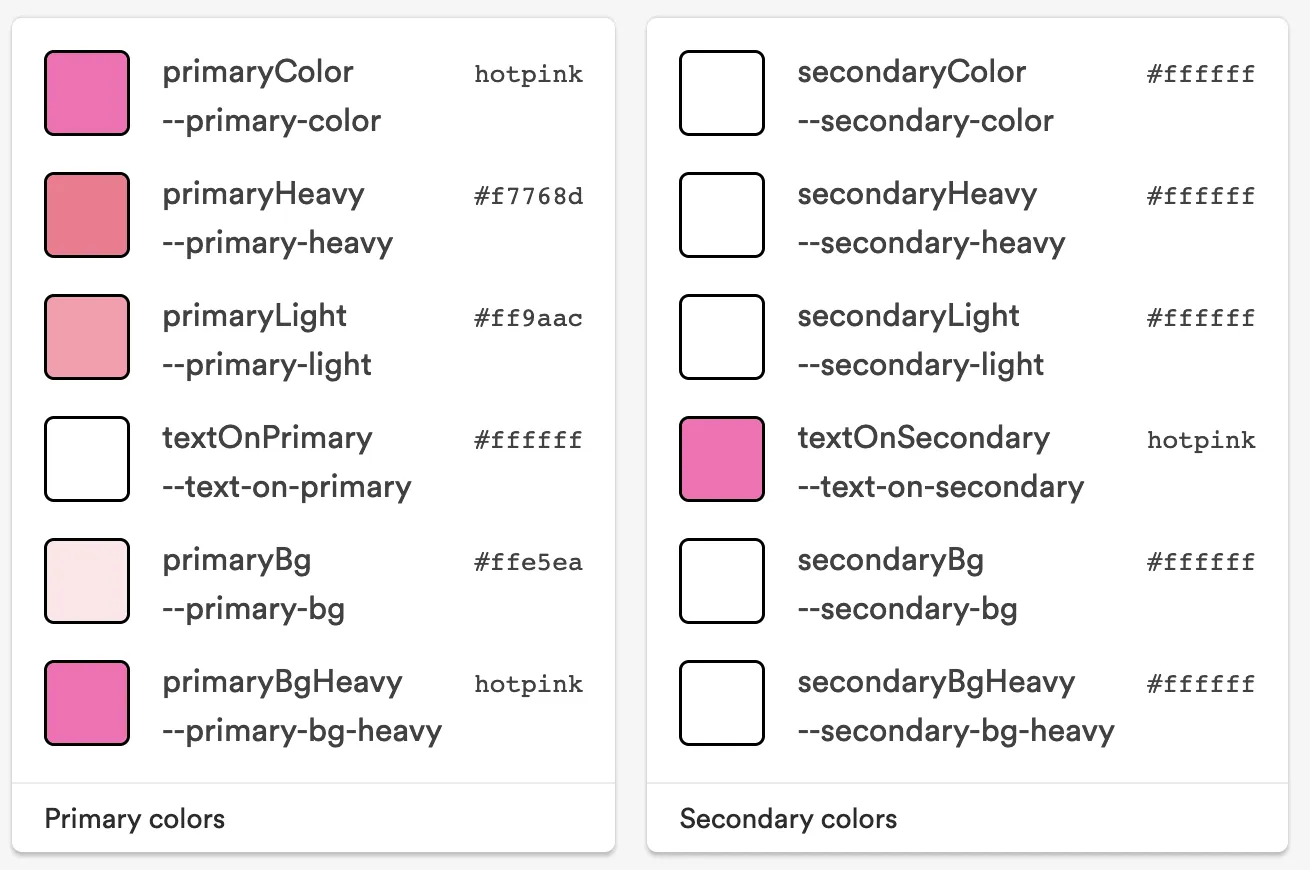Select the textOnSecondary hotpink swatch
The image size is (1310, 870).
(722, 459)
